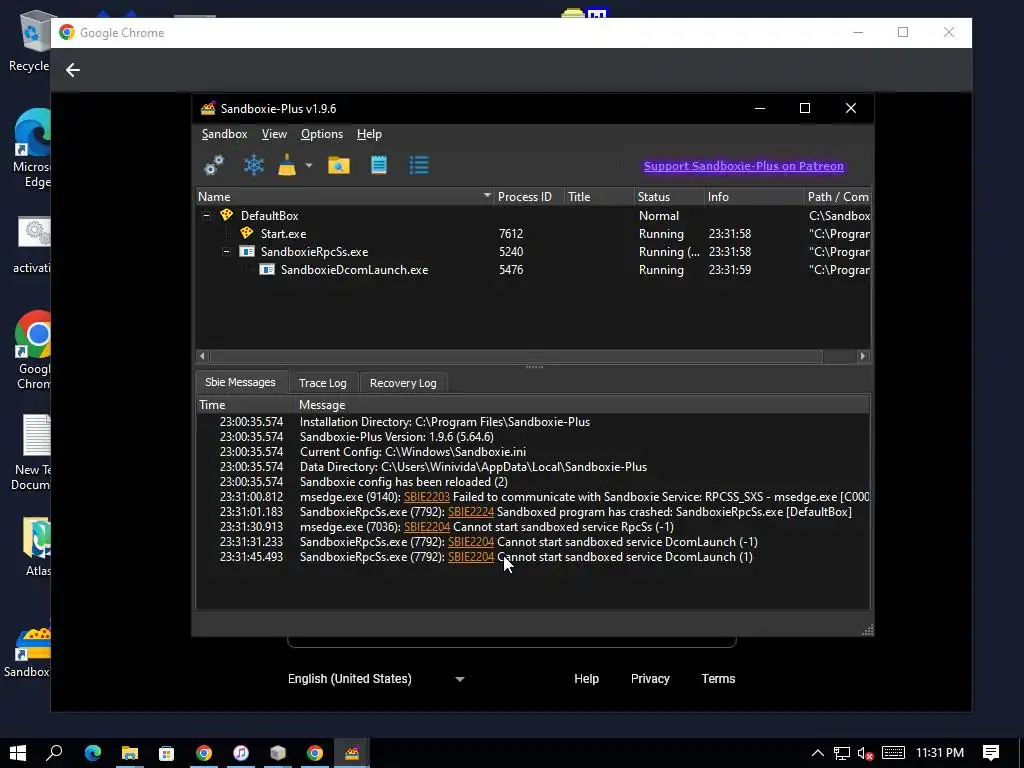Open Support Sandboxie-Plus on Patreon link
The width and height of the screenshot is (1024, 768).
point(743,166)
